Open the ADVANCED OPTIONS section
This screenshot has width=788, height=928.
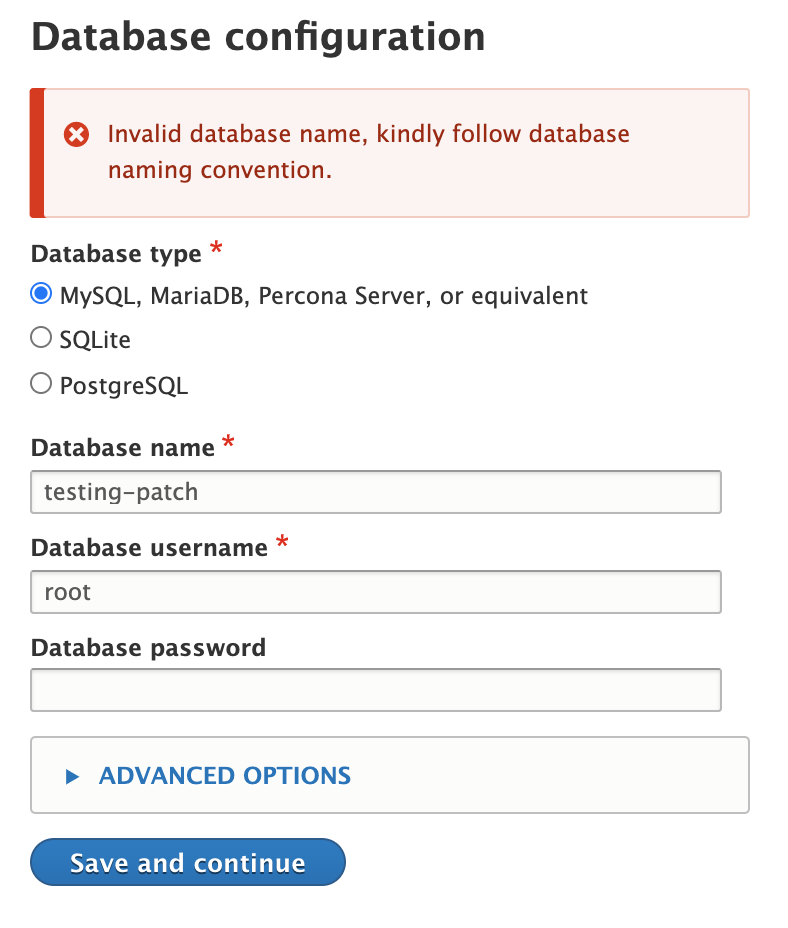225,776
